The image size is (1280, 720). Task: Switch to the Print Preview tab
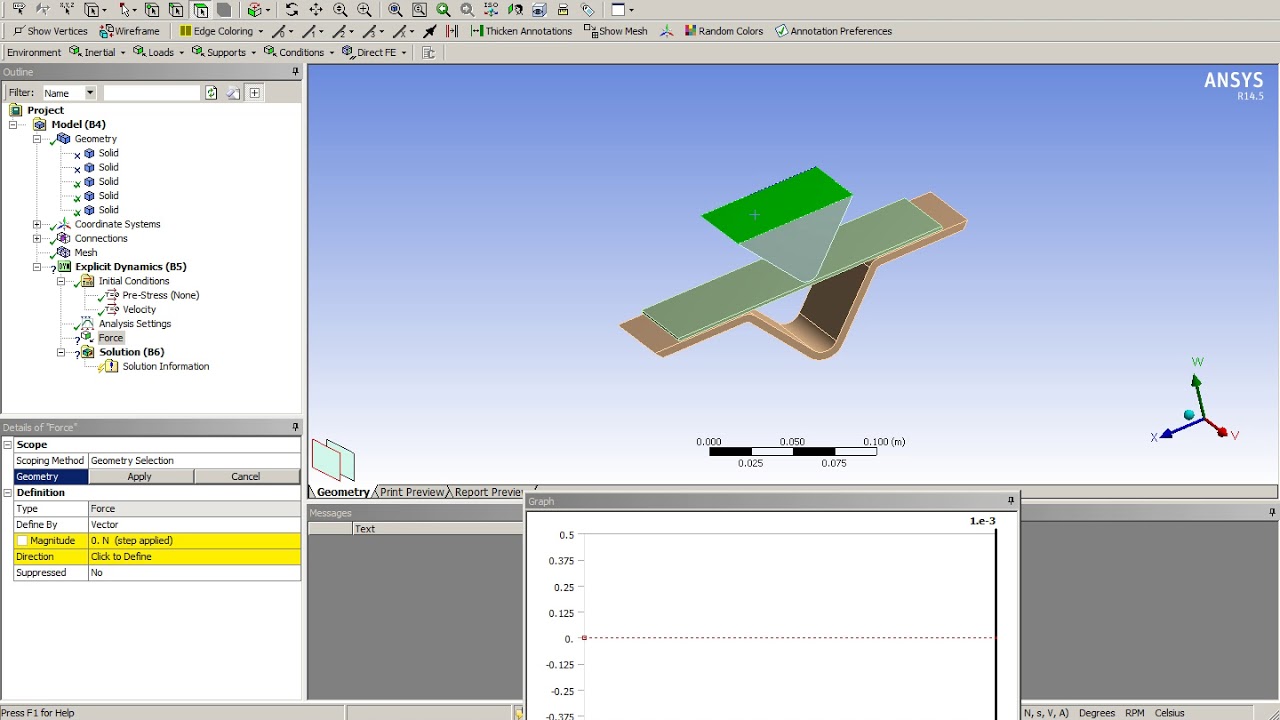coord(411,492)
